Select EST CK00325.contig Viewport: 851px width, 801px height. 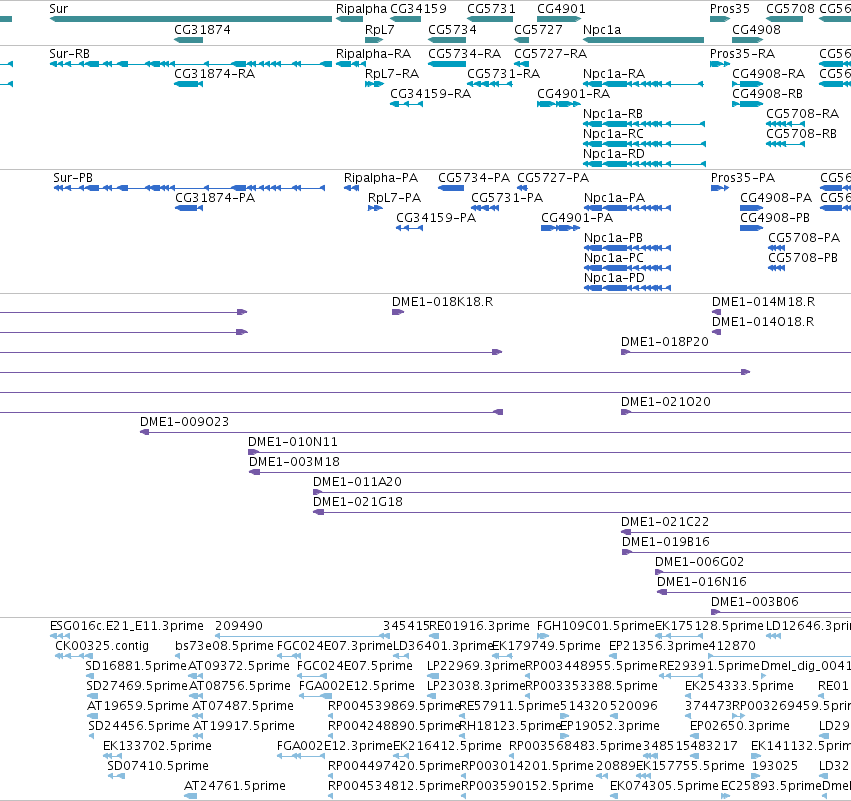coord(74,656)
